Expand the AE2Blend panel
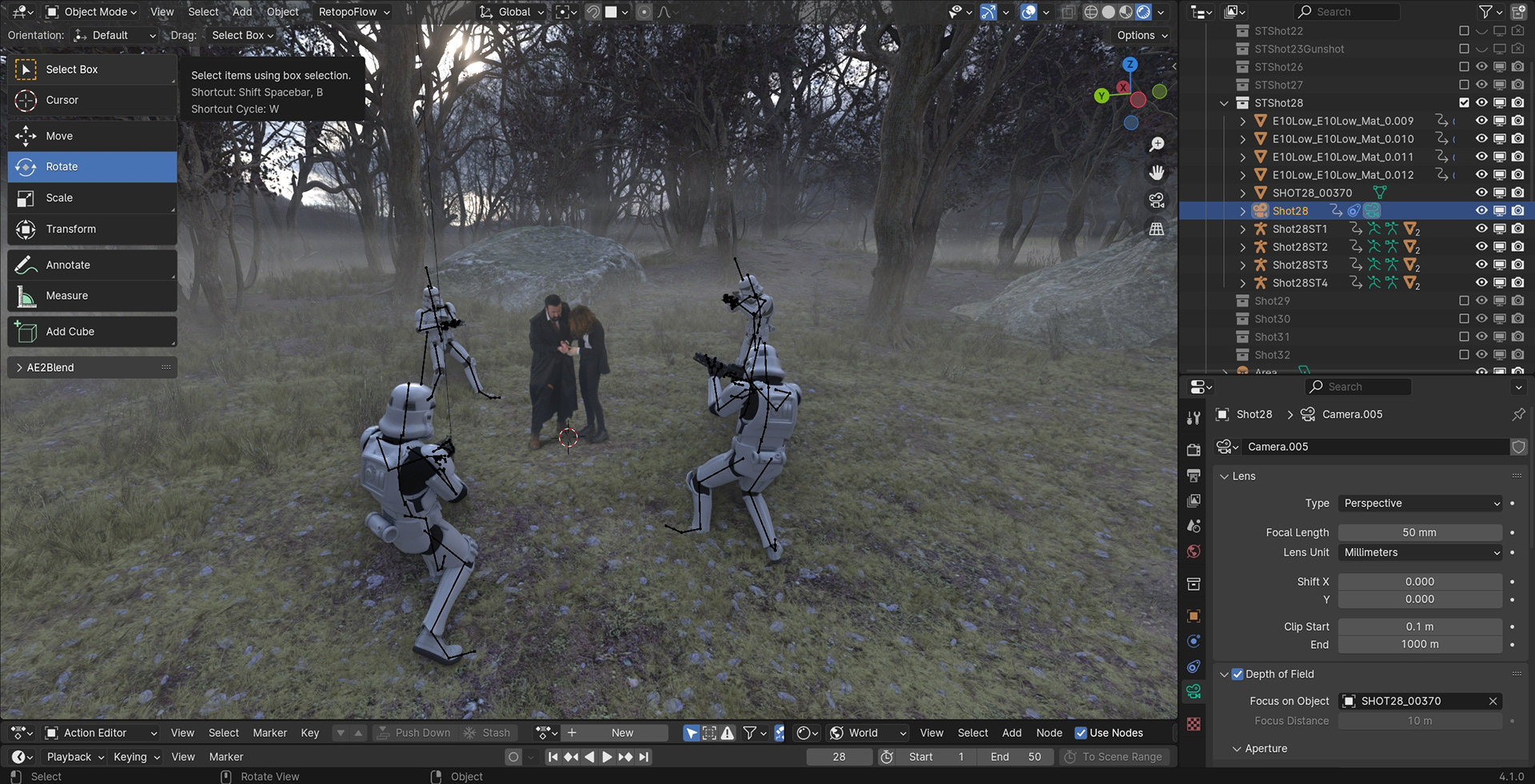This screenshot has width=1535, height=784. (92, 368)
